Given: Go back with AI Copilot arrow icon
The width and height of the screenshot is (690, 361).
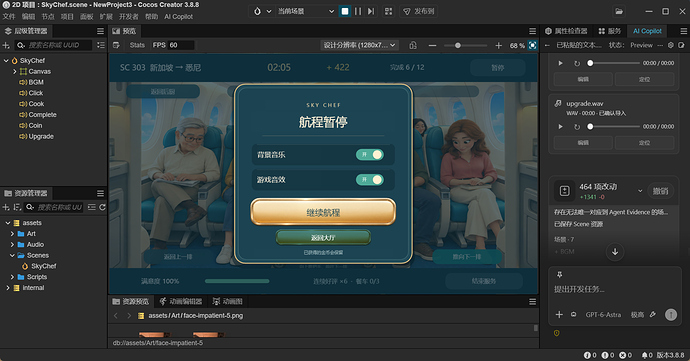Looking at the screenshot, I should 547,45.
